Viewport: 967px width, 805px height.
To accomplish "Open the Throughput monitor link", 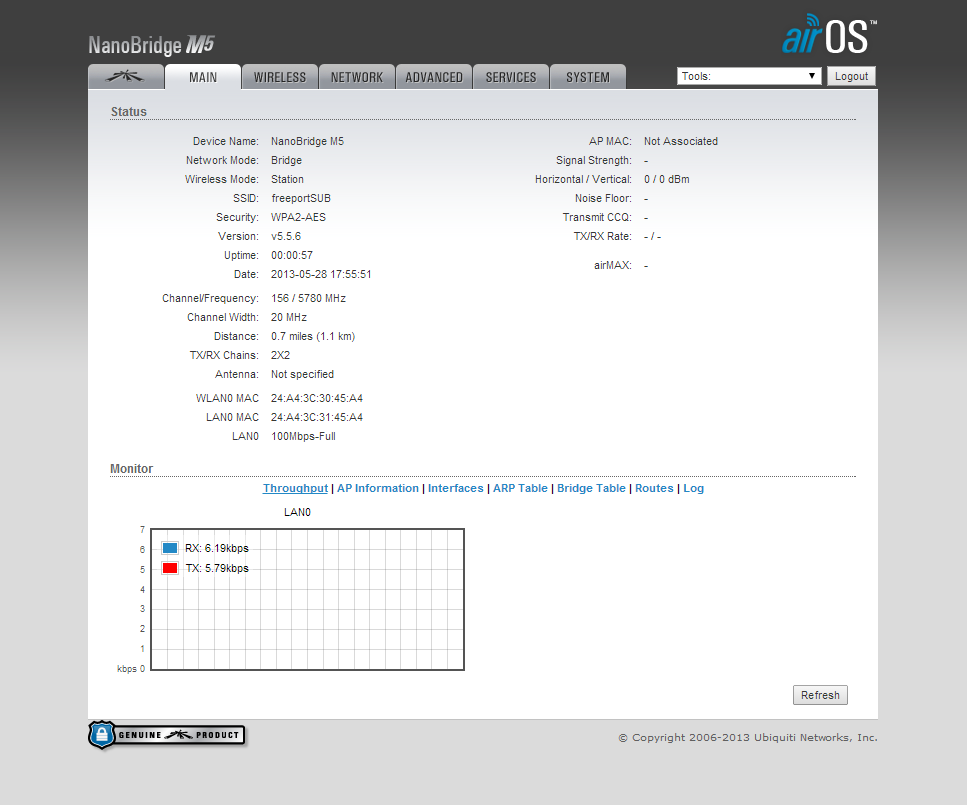I will point(295,488).
